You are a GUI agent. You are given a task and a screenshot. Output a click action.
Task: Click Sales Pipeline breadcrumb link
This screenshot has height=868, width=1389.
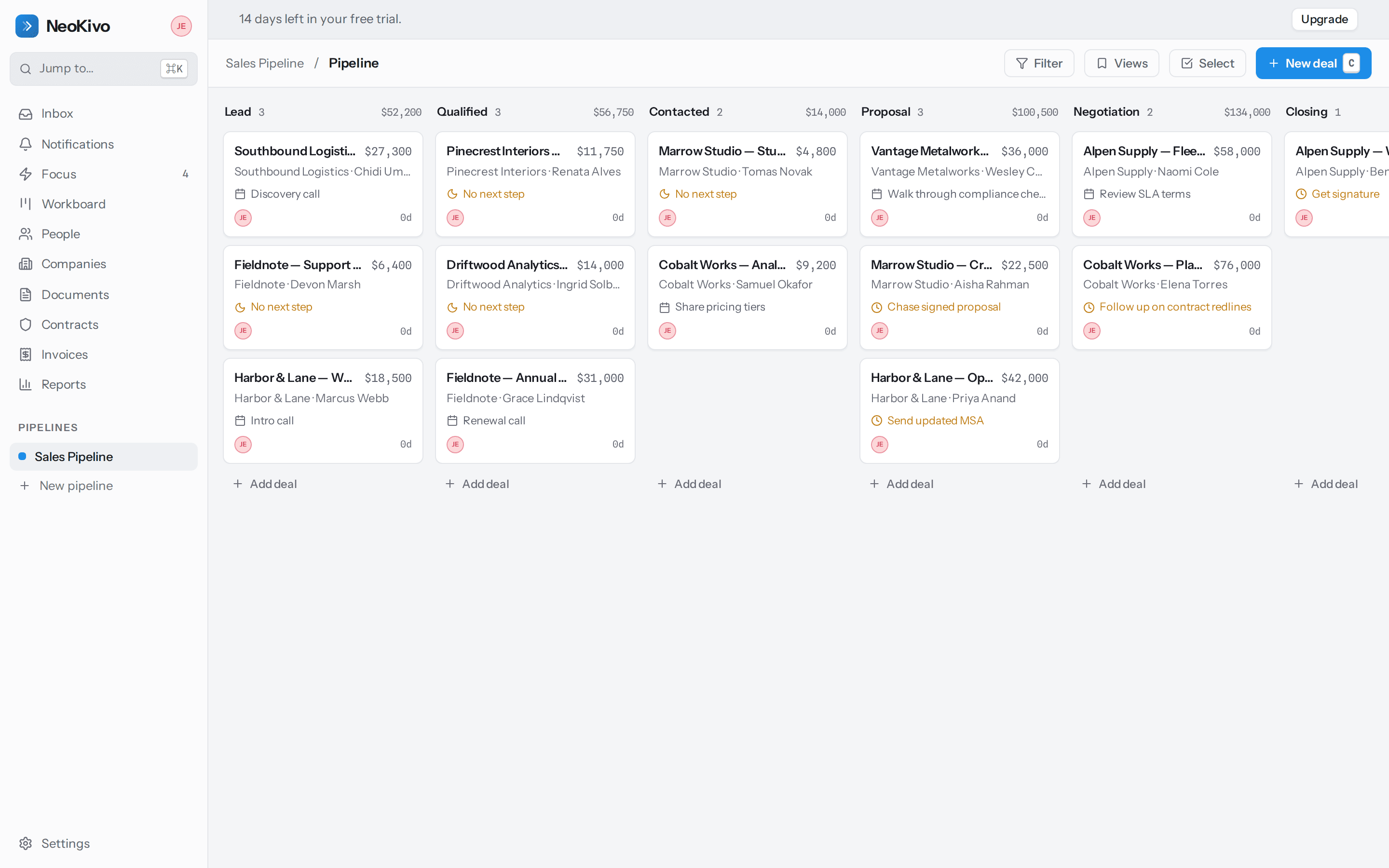click(x=265, y=63)
